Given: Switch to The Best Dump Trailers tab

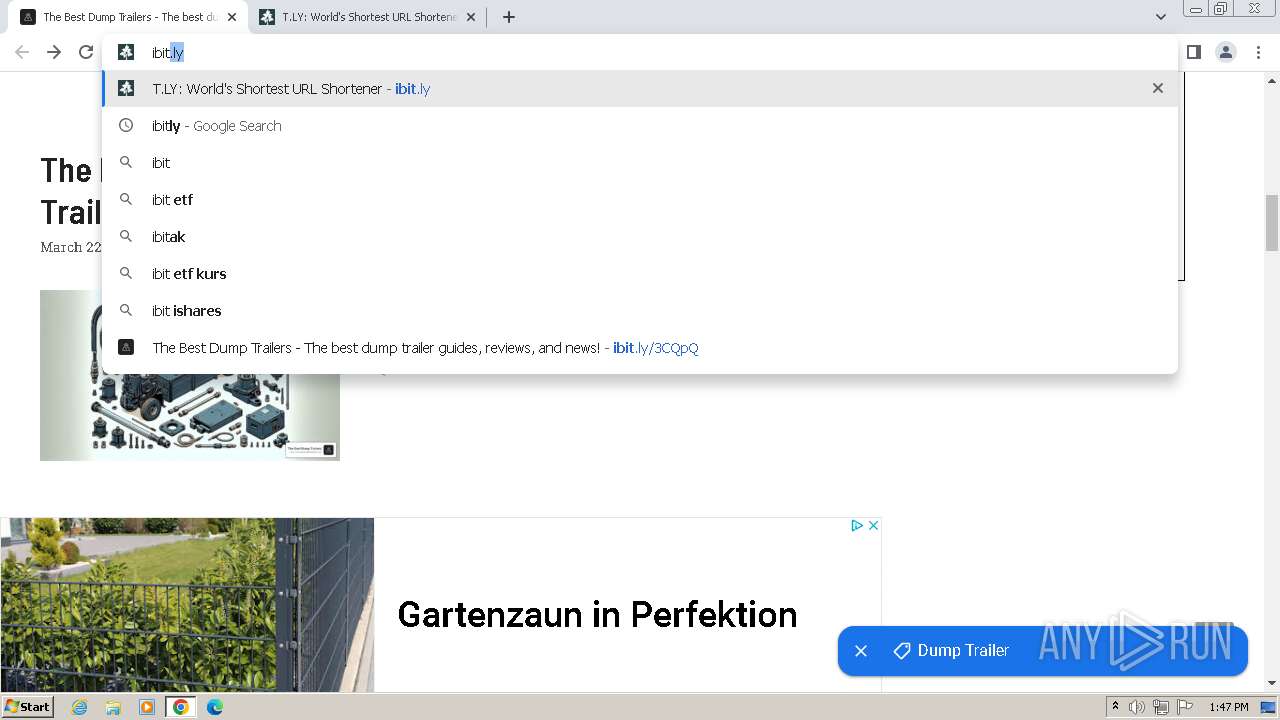Looking at the screenshot, I should (x=128, y=17).
